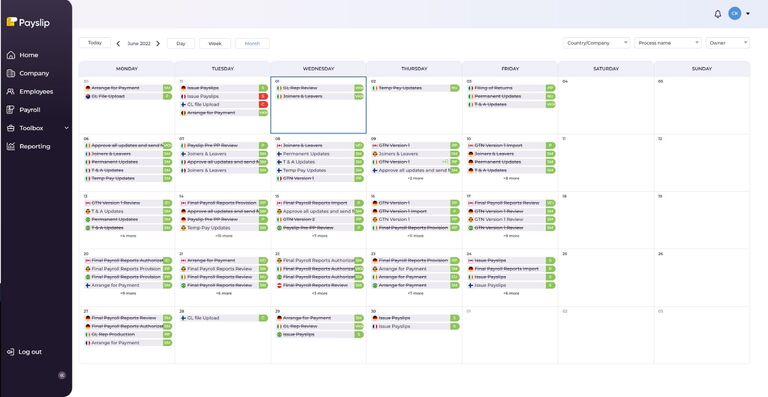Expand hidden events on the 20th
Viewport: 768px width, 397px height.
coord(127,294)
